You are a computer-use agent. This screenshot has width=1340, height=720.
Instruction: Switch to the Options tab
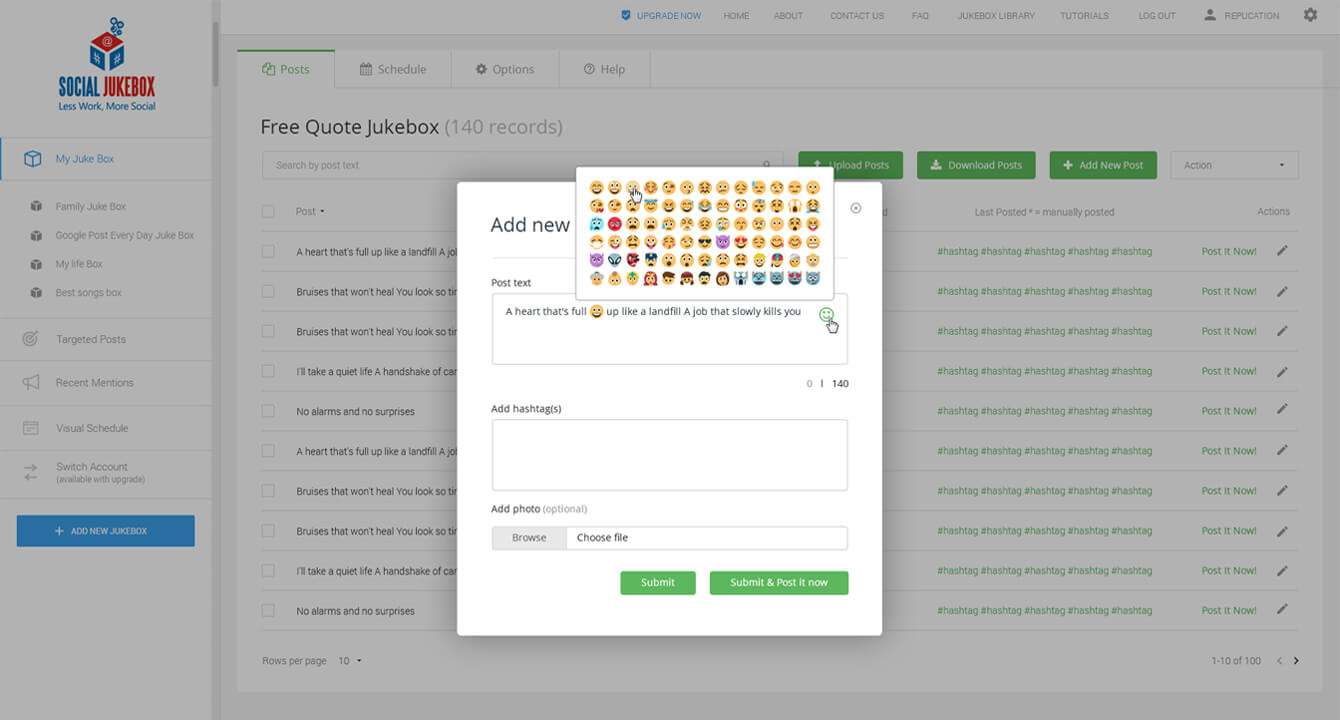[x=505, y=69]
